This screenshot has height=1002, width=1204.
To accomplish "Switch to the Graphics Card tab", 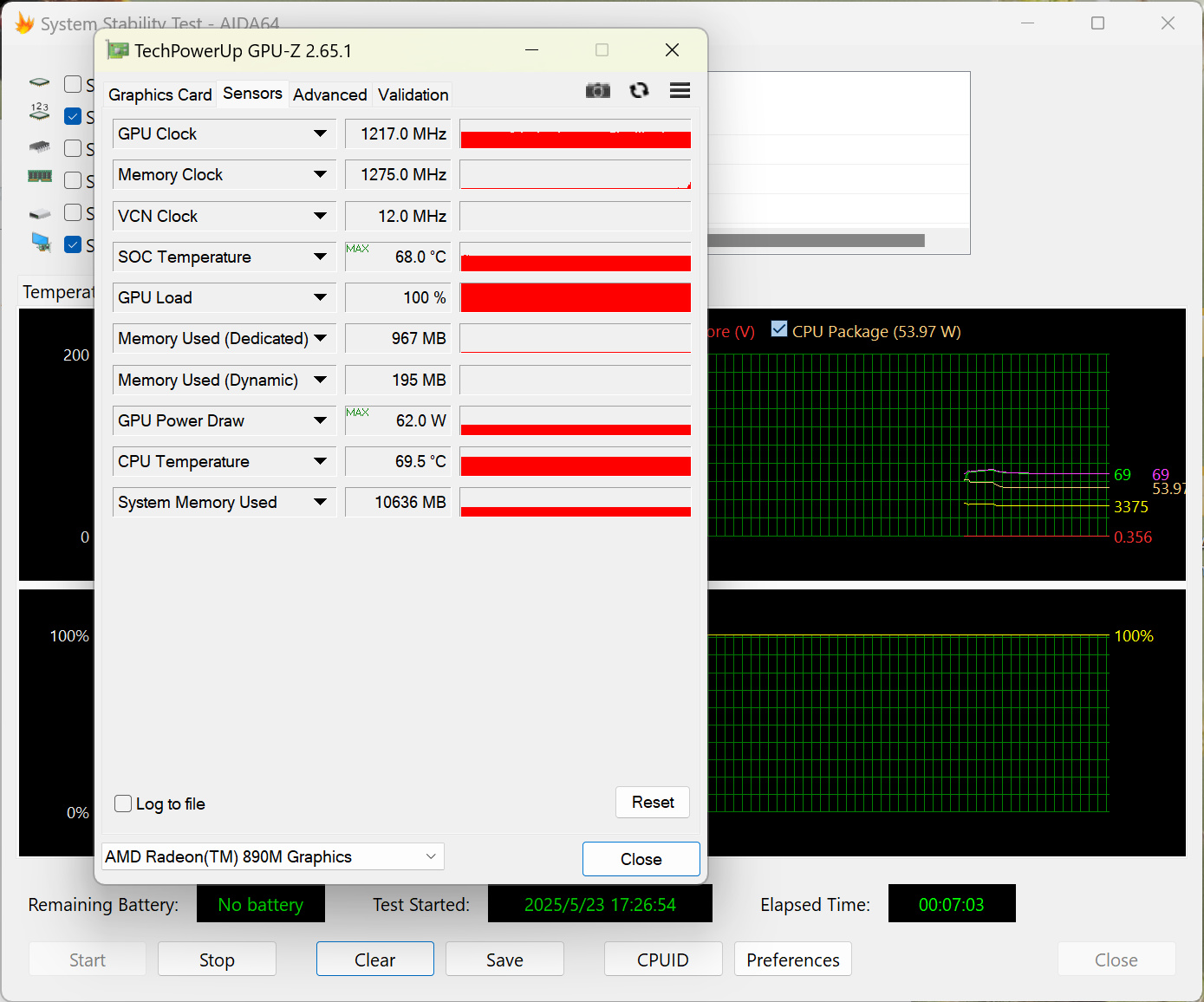I will [x=159, y=94].
